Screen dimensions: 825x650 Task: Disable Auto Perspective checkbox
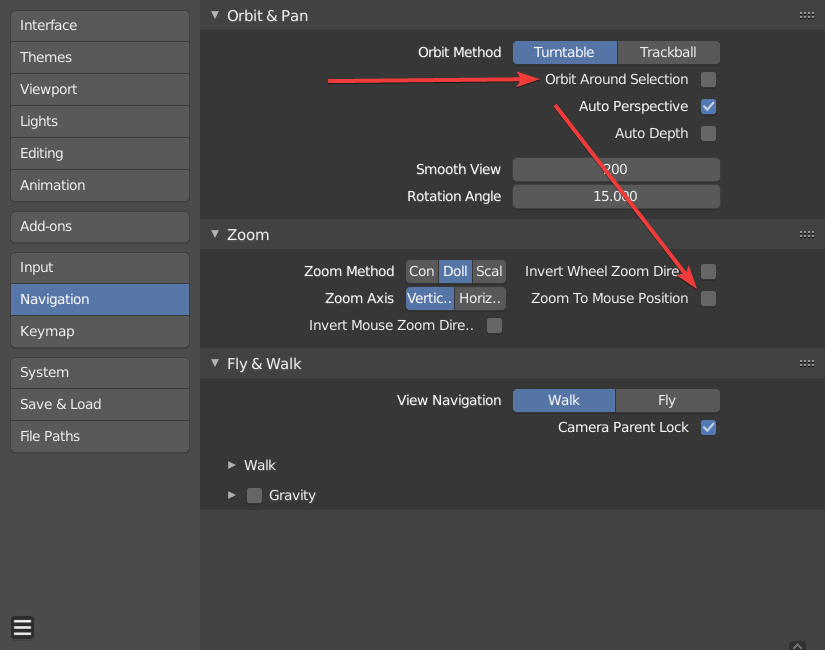[x=708, y=106]
